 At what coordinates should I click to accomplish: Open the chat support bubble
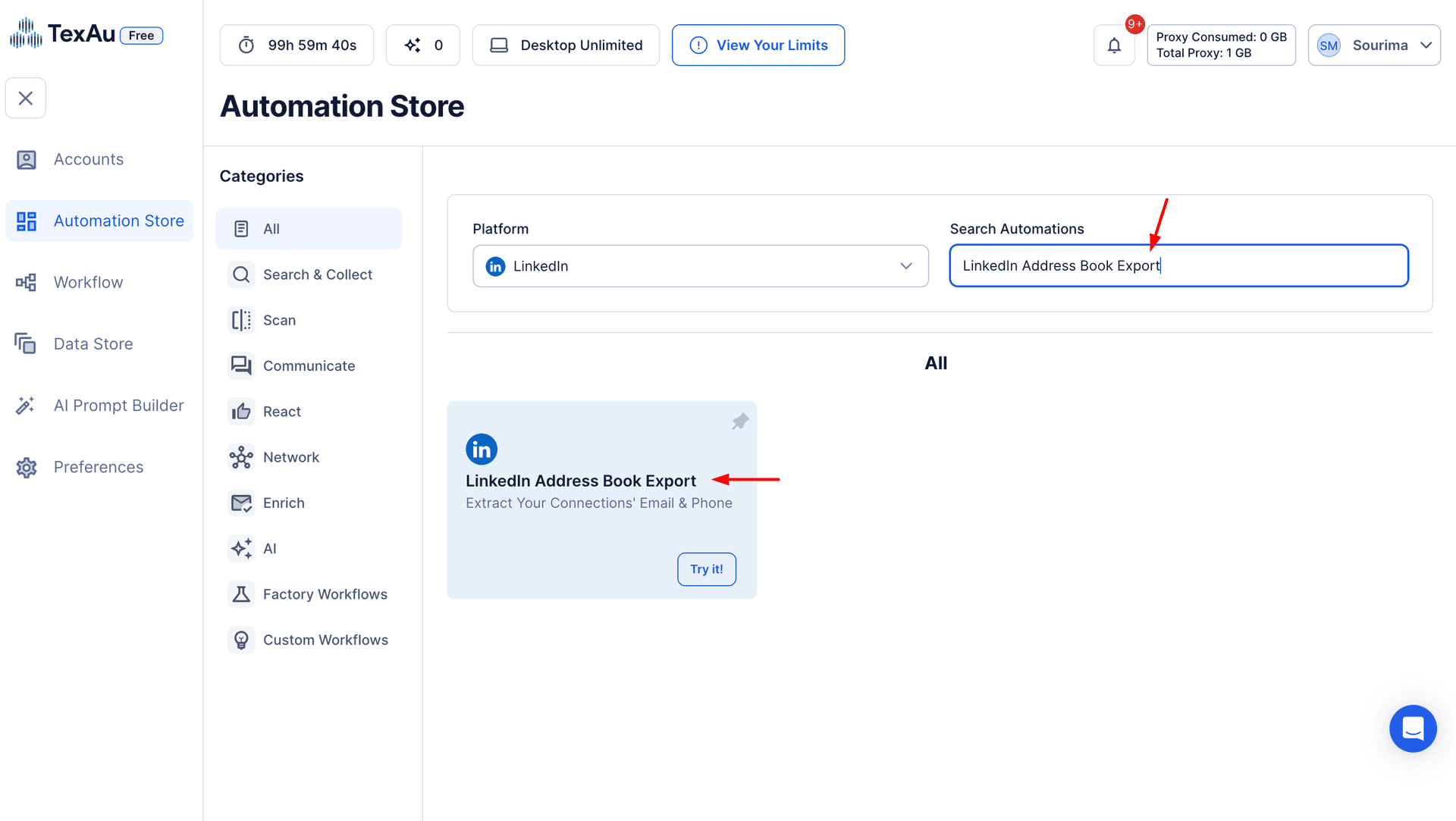tap(1413, 729)
